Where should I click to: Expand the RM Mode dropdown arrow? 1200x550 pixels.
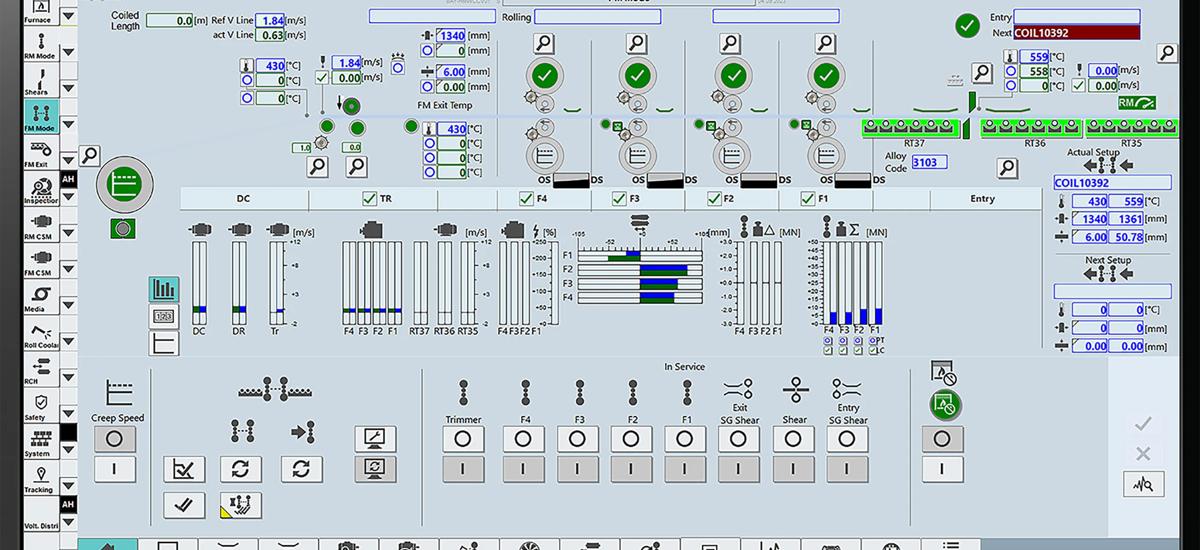click(x=68, y=53)
